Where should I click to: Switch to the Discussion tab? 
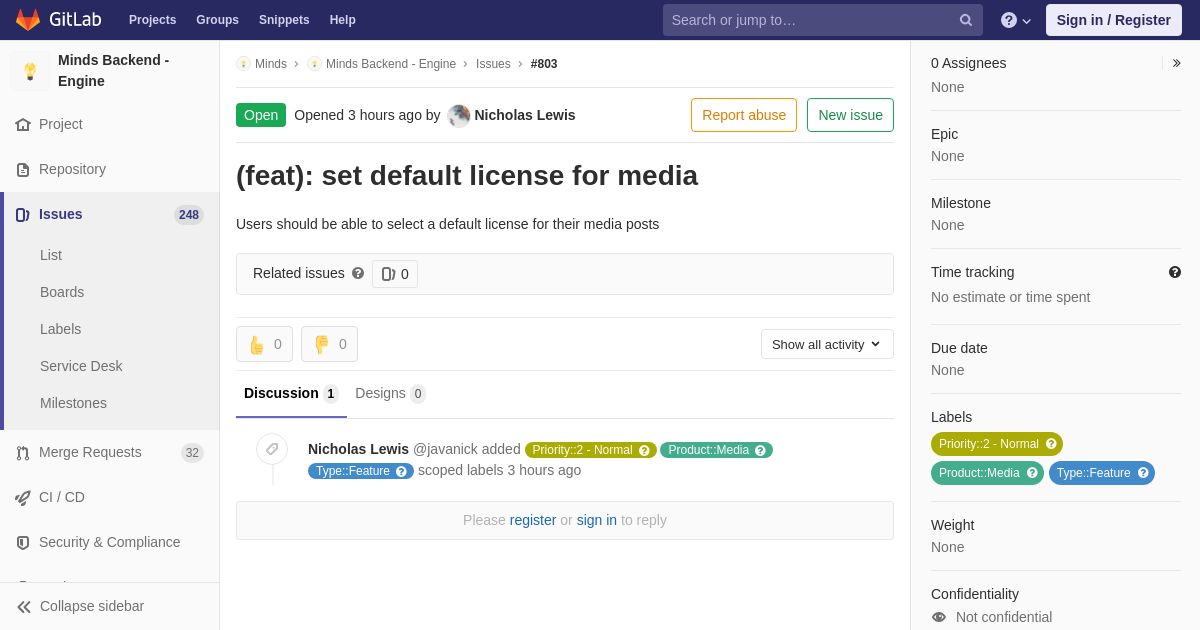pyautogui.click(x=291, y=393)
